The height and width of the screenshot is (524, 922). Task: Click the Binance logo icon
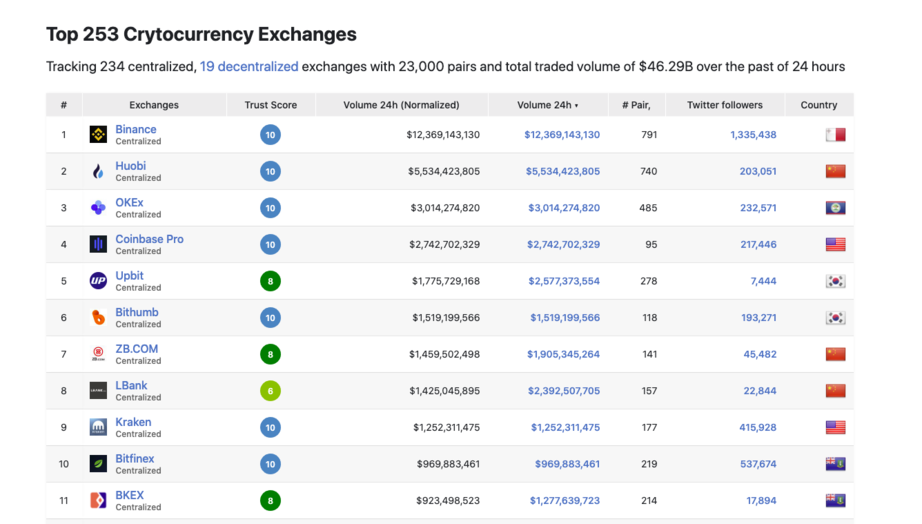coord(98,135)
